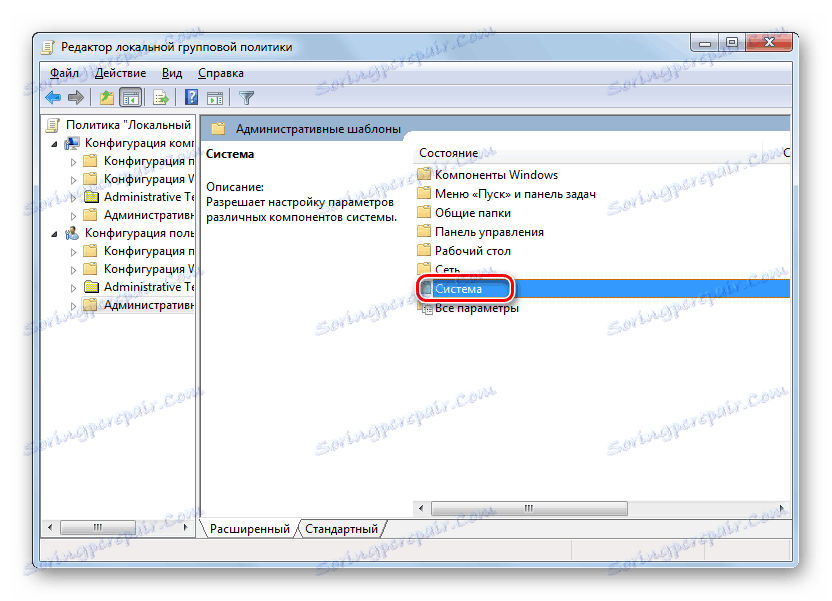The image size is (832, 601).
Task: Click the folder icon beside Меню «Пуск» и панель задач
Action: 424,193
